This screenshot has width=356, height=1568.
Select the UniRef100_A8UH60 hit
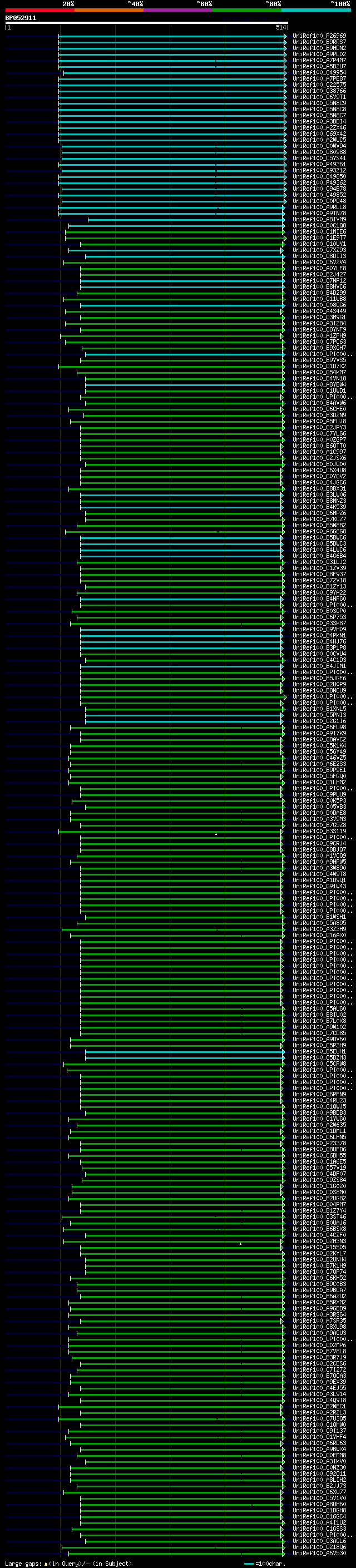tap(319, 1503)
